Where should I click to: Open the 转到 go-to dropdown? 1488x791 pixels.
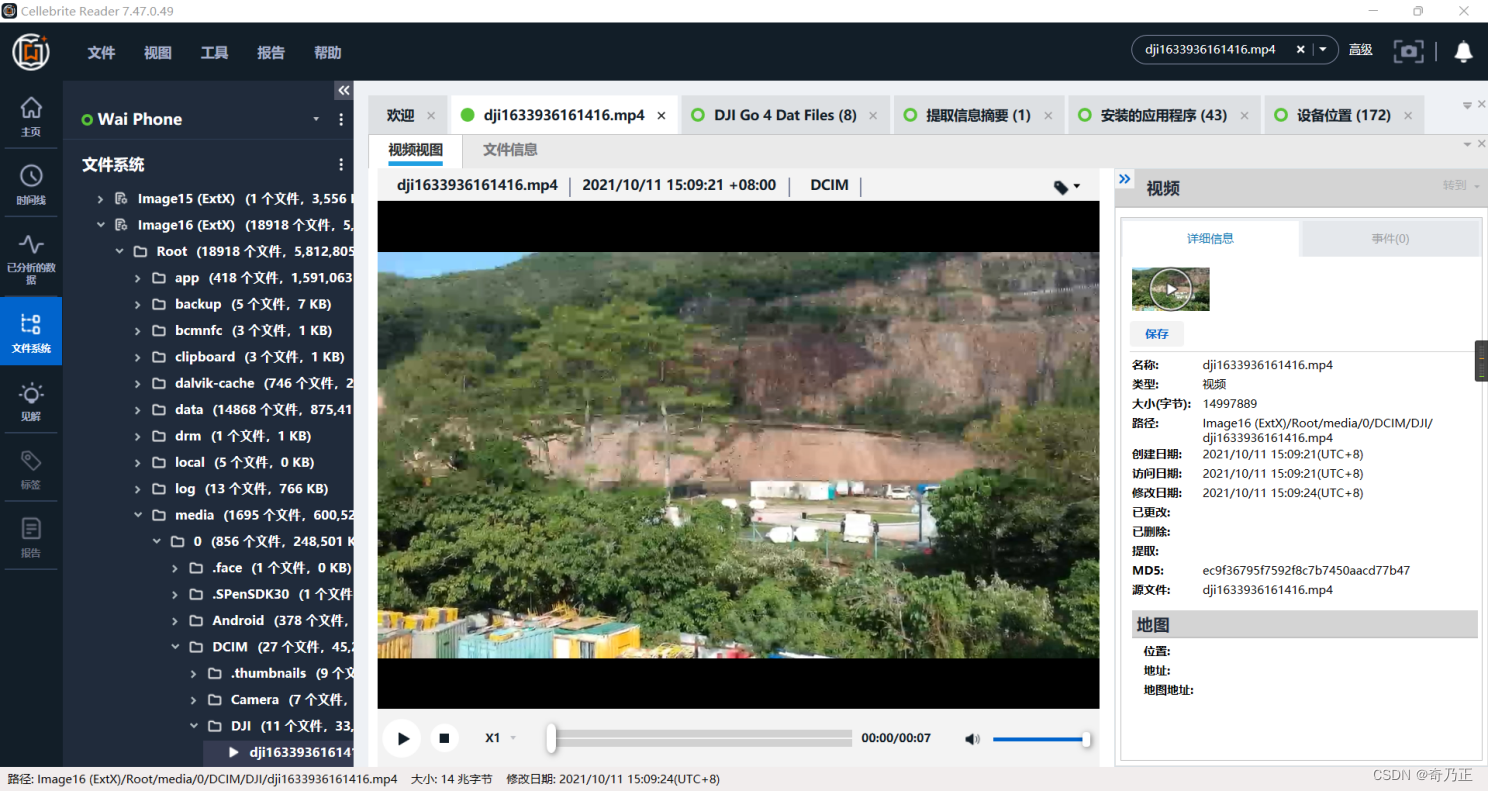click(1460, 185)
